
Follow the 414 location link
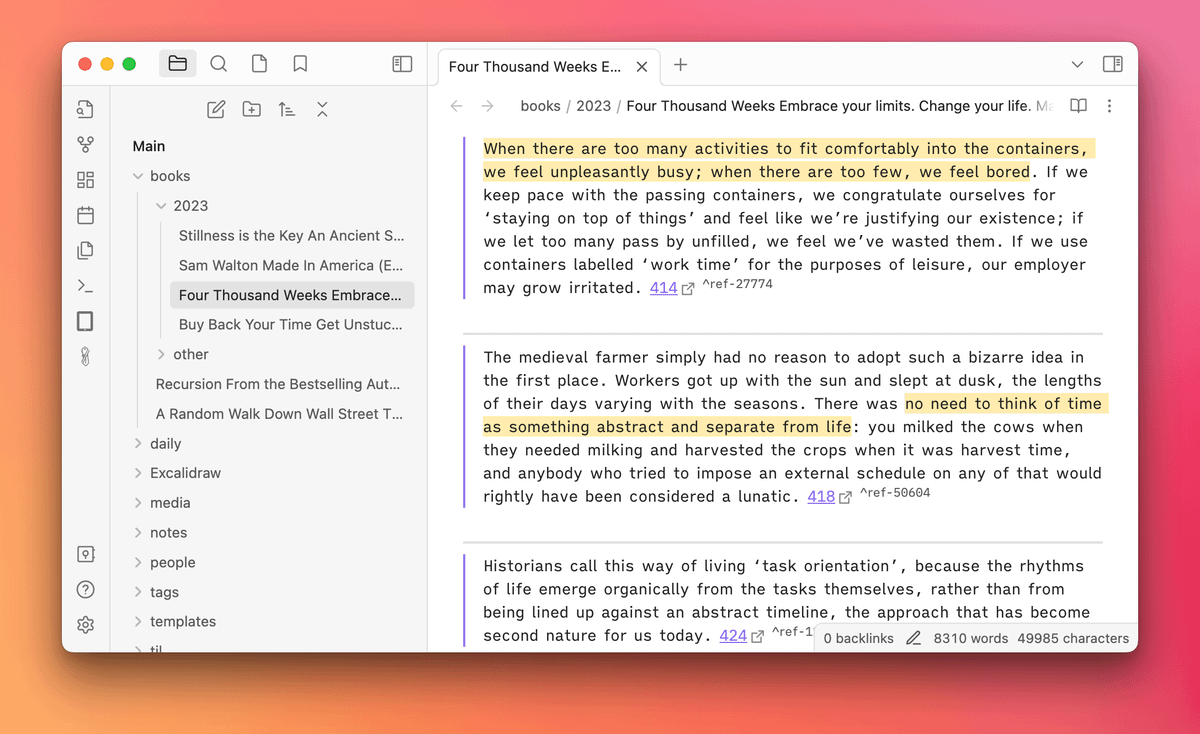[663, 288]
